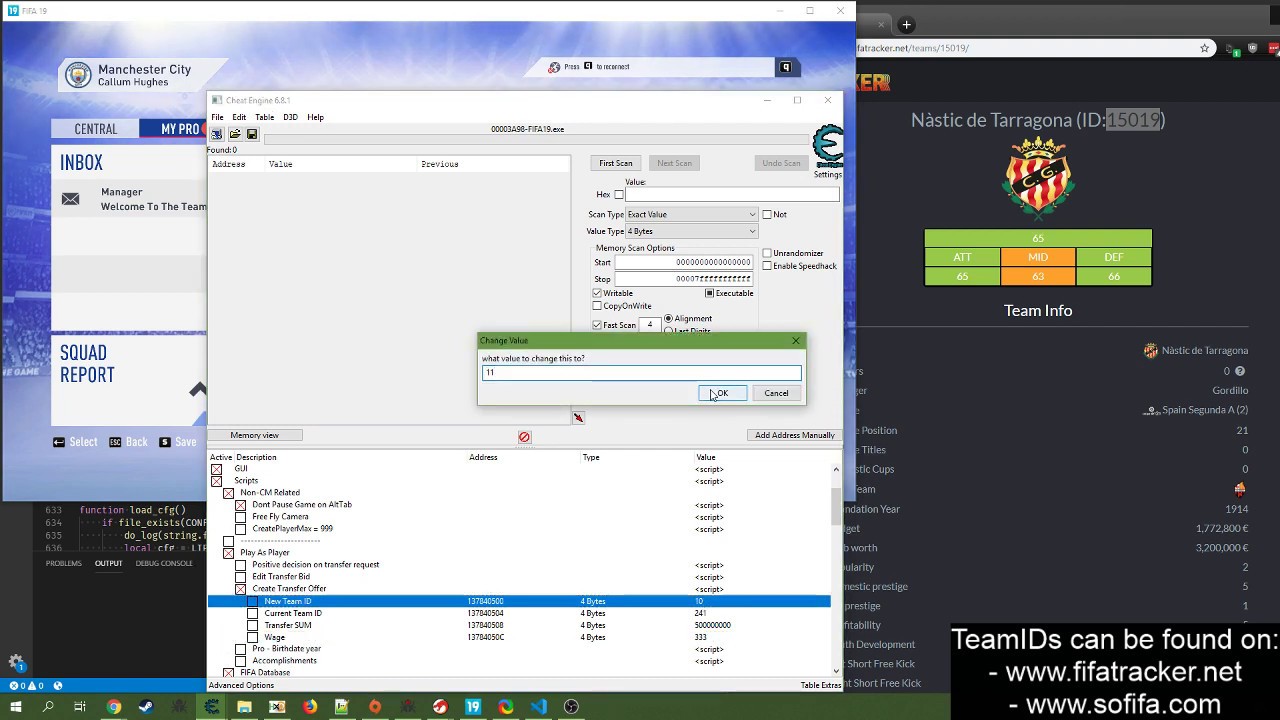Enable Speedhack checkbox
The height and width of the screenshot is (720, 1280).
(x=767, y=266)
